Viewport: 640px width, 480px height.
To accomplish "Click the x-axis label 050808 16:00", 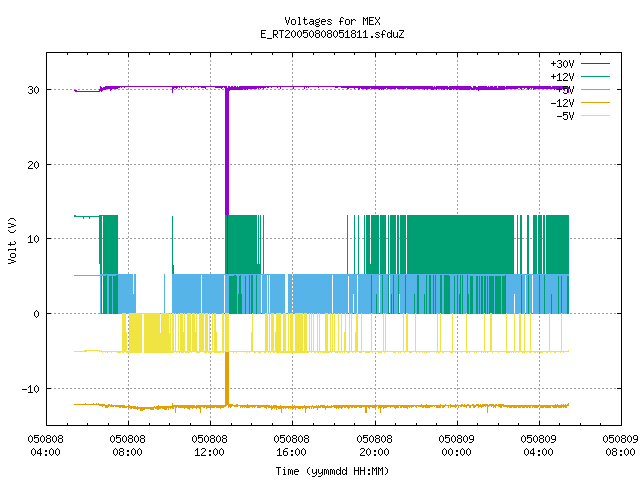I will (x=291, y=445).
